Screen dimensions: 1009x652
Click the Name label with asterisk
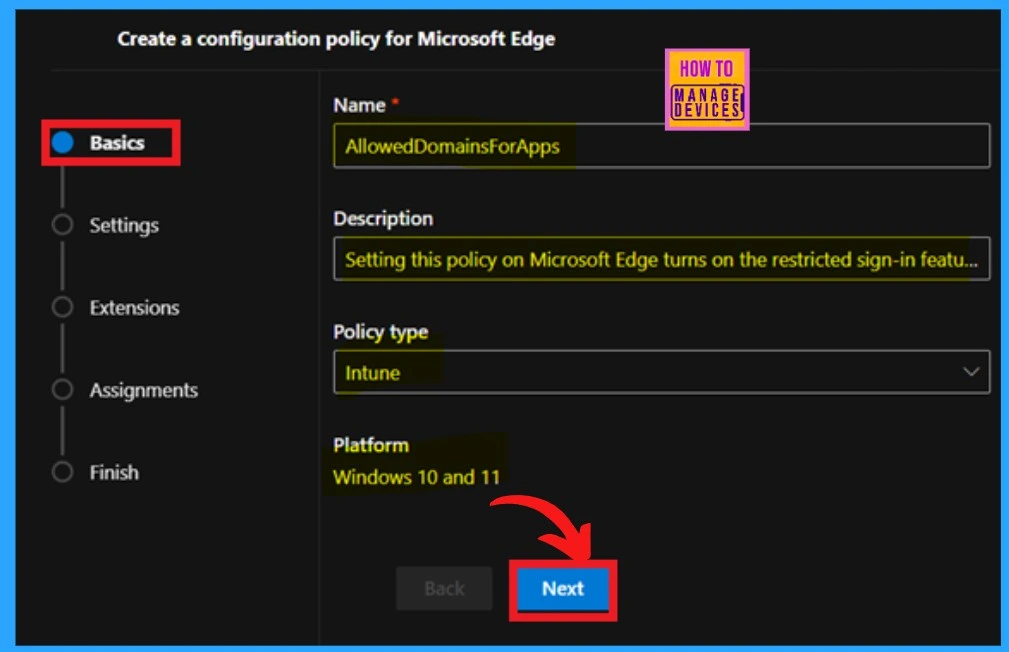pyautogui.click(x=366, y=105)
